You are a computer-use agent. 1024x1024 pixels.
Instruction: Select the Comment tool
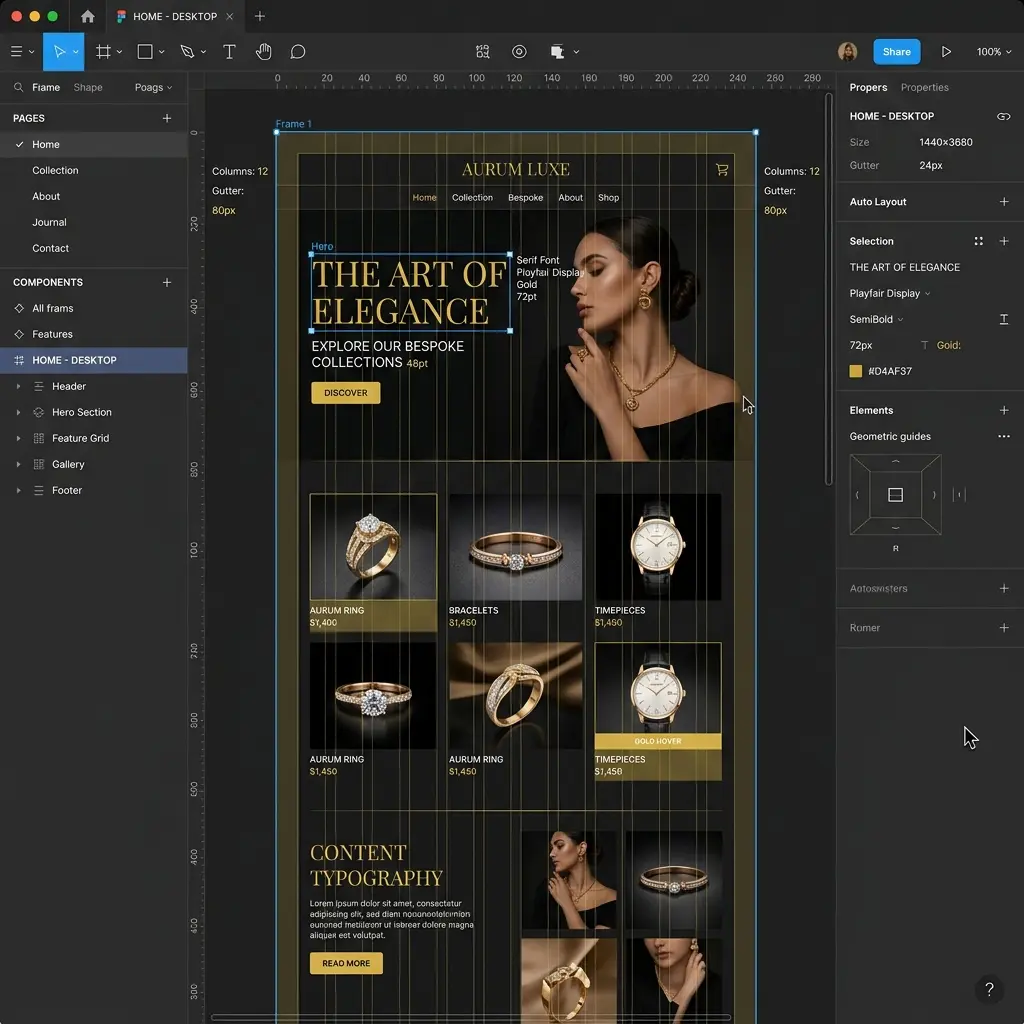coord(298,52)
